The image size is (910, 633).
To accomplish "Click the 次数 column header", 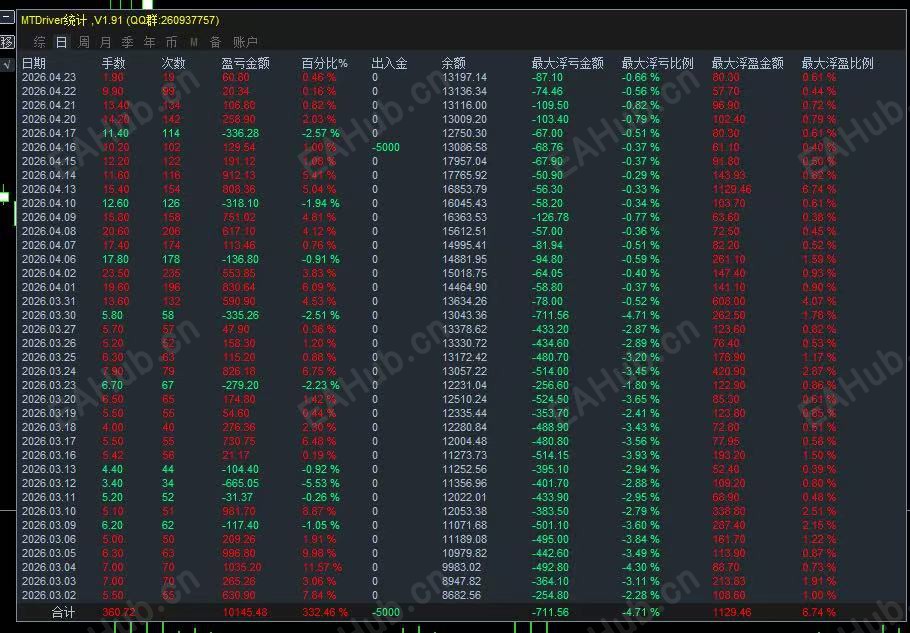I will [x=174, y=63].
